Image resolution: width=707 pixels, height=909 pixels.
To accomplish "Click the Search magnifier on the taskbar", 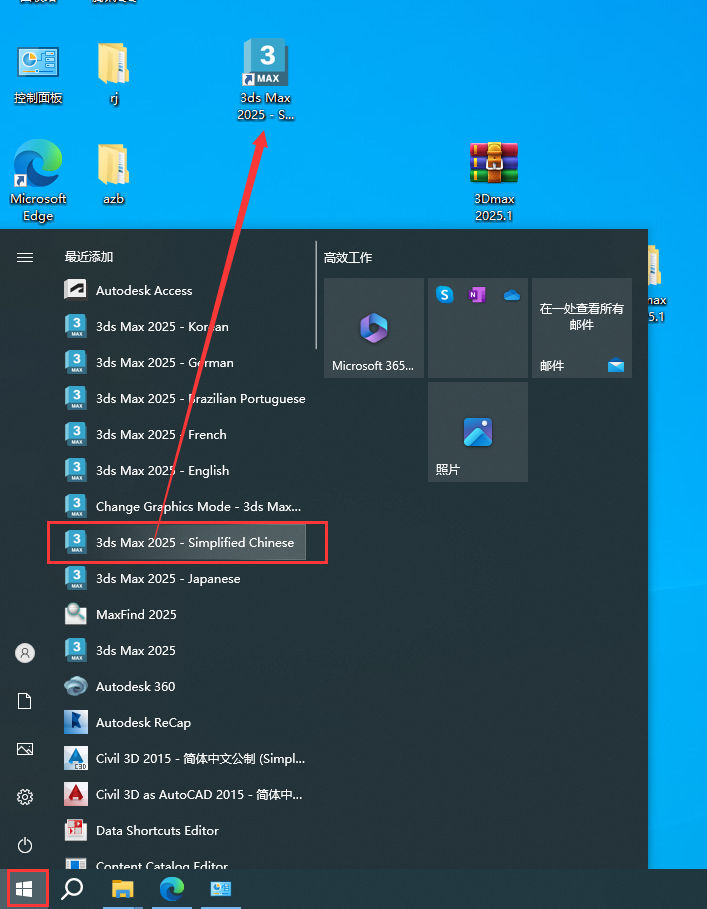I will 72,888.
